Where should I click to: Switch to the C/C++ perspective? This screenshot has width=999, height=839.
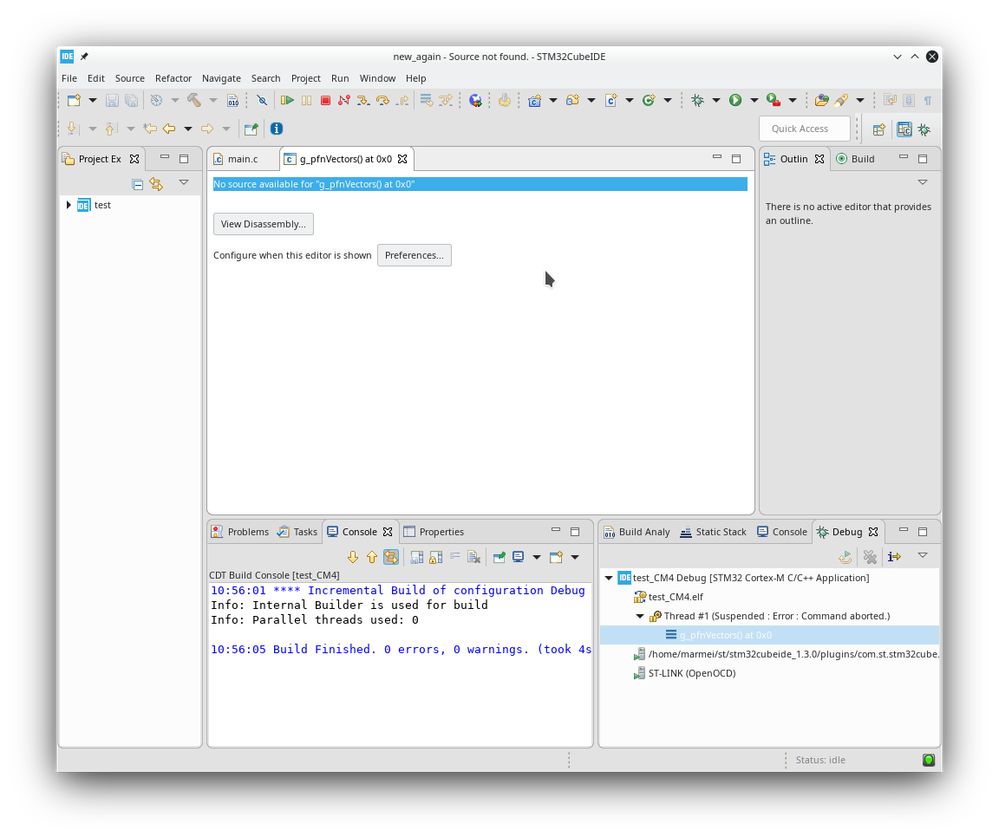tap(904, 129)
